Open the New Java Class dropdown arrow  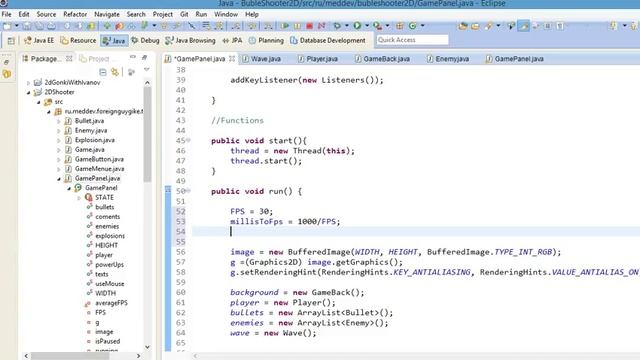[422, 26]
